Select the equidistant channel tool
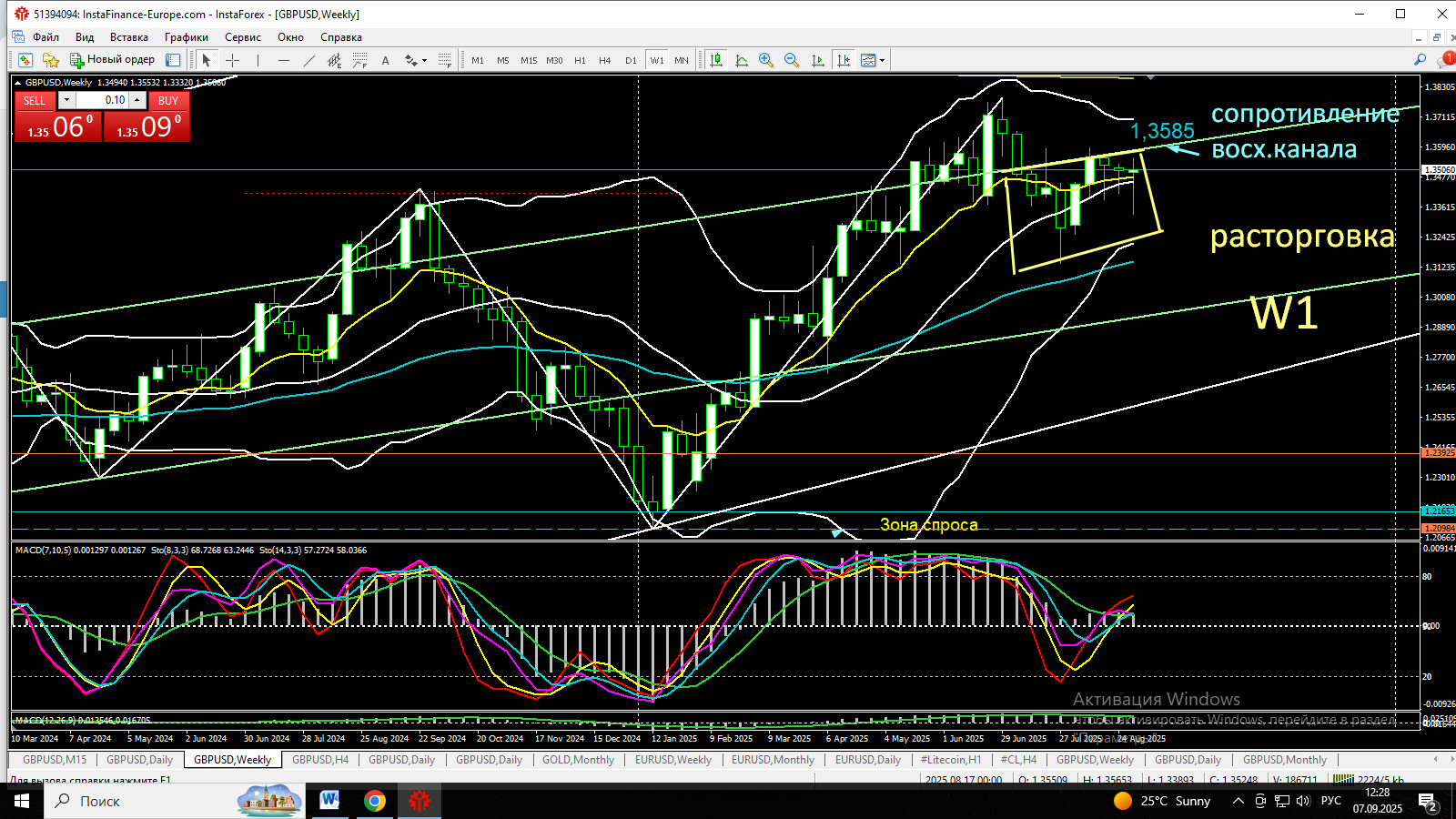This screenshot has width=1456, height=819. (335, 60)
